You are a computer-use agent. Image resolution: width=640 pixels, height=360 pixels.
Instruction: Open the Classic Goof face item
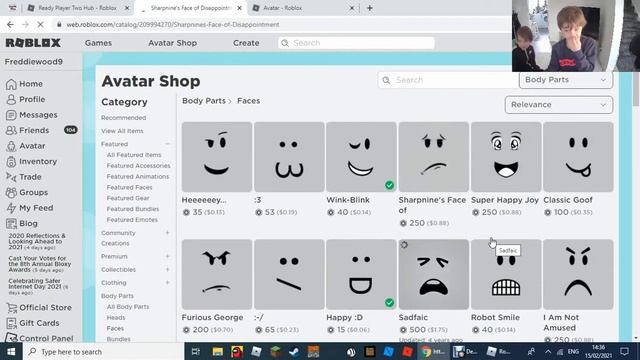pyautogui.click(x=578, y=157)
